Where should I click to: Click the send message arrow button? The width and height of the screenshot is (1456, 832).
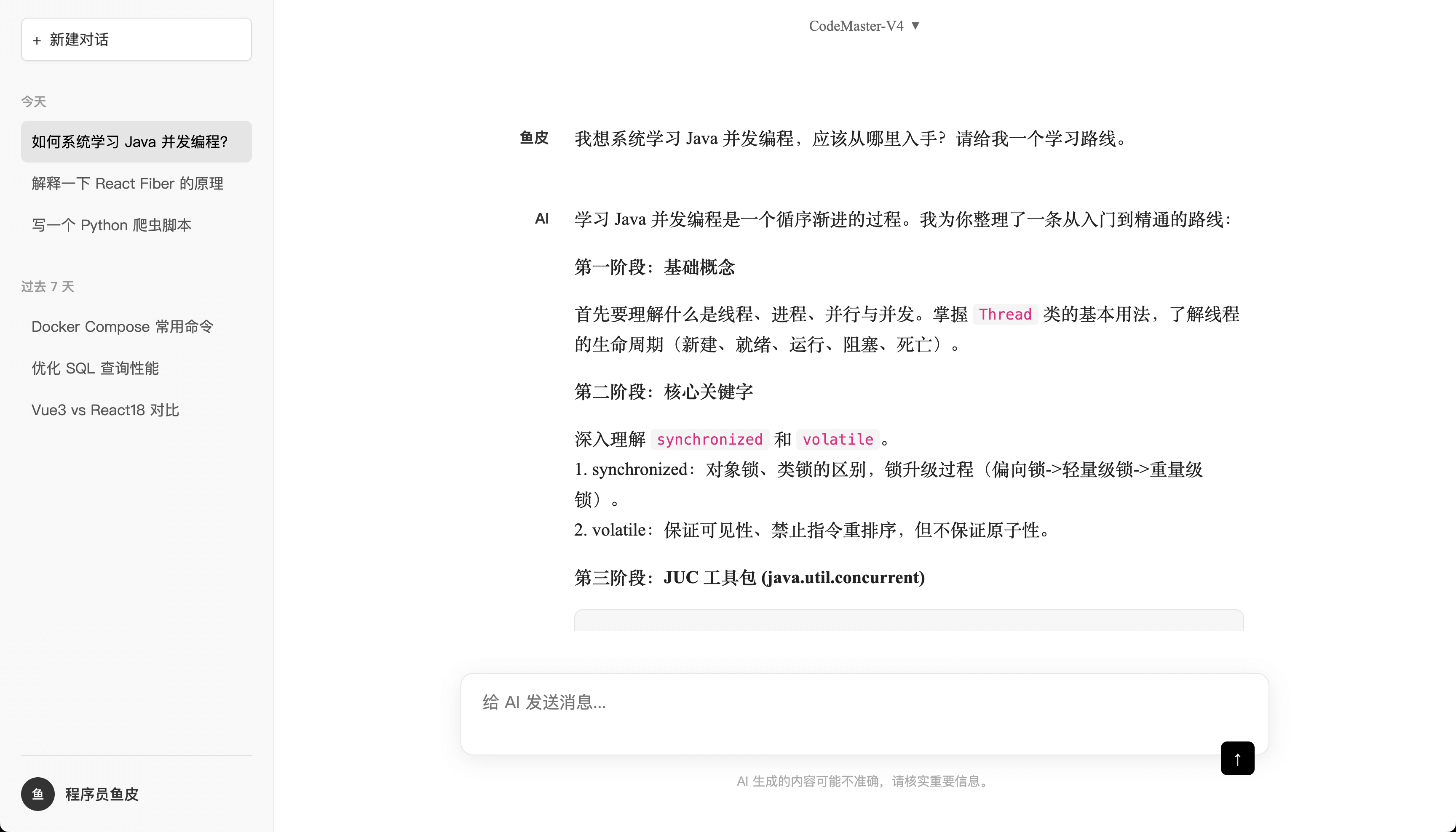1237,758
